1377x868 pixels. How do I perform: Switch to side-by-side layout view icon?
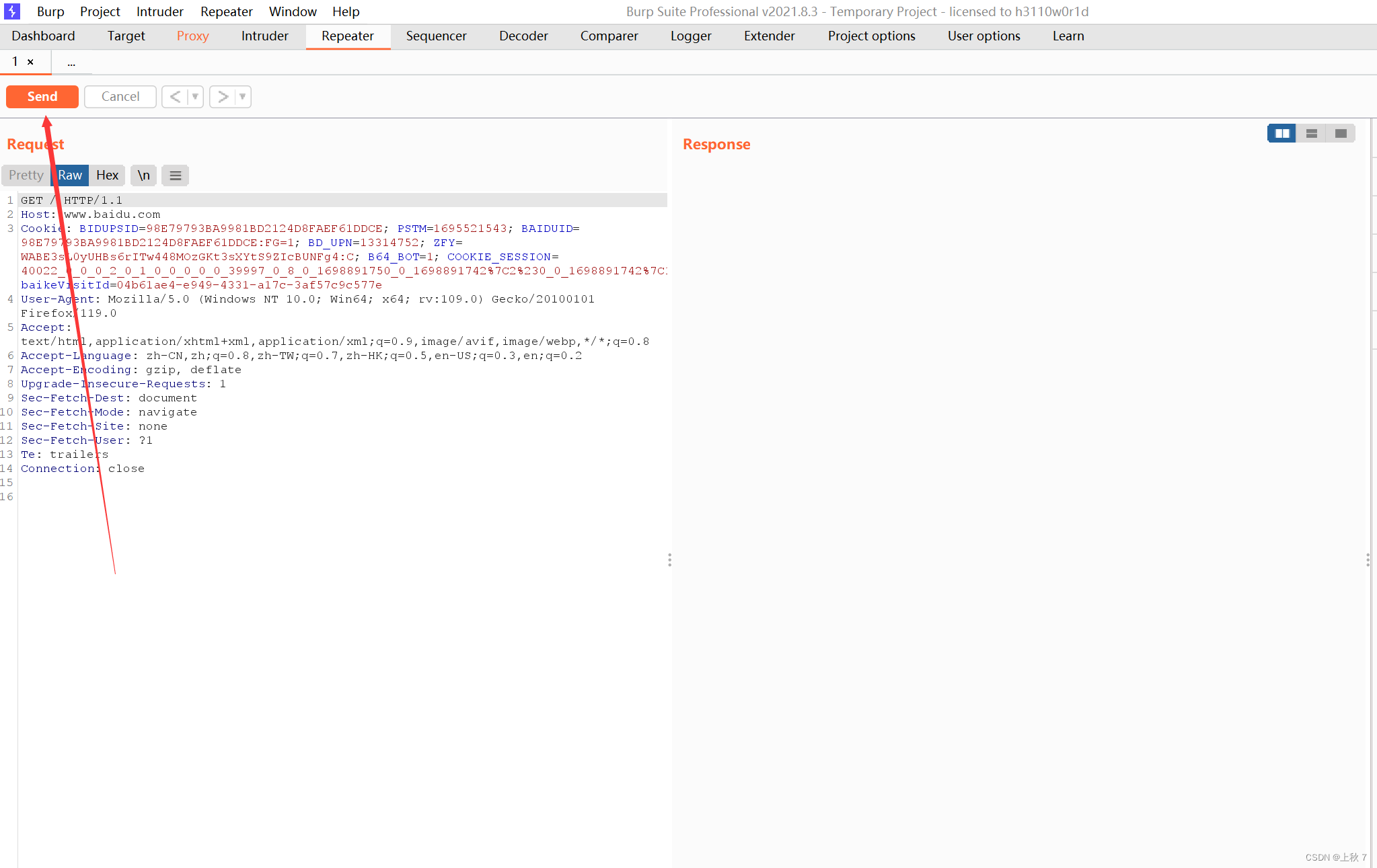pyautogui.click(x=1281, y=133)
